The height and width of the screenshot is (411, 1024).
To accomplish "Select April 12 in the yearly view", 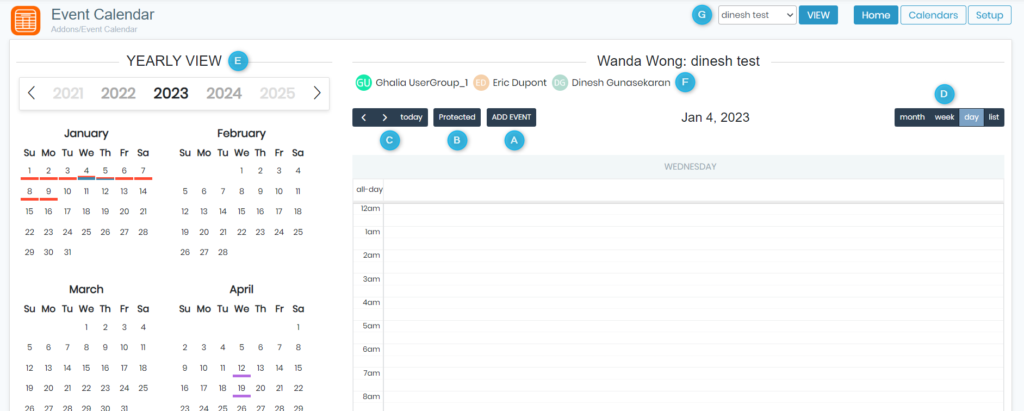I will tap(242, 368).
